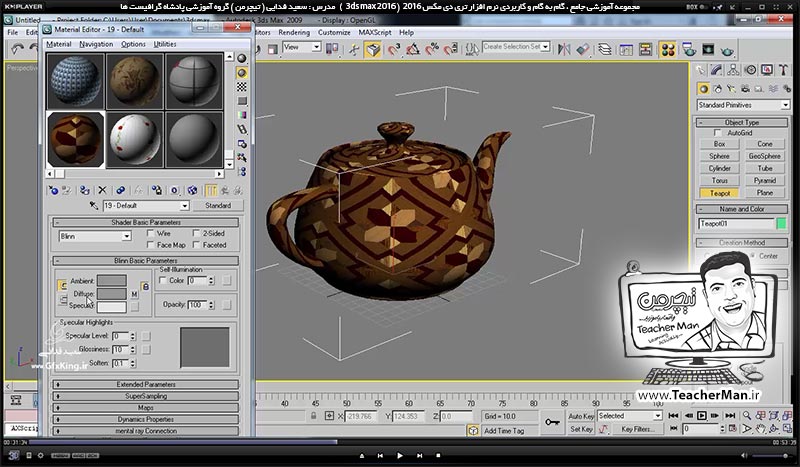This screenshot has width=800, height=467.
Task: Click the Teapot01 name input field
Action: [x=736, y=224]
